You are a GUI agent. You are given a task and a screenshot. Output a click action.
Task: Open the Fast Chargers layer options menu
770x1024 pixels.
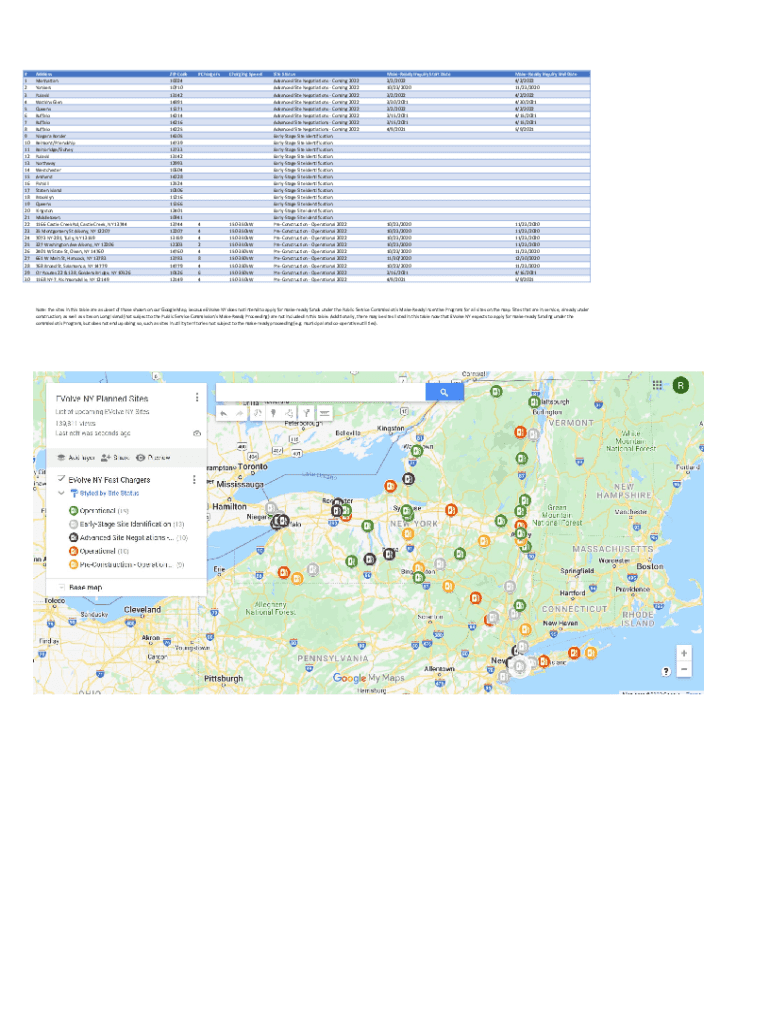(193, 480)
